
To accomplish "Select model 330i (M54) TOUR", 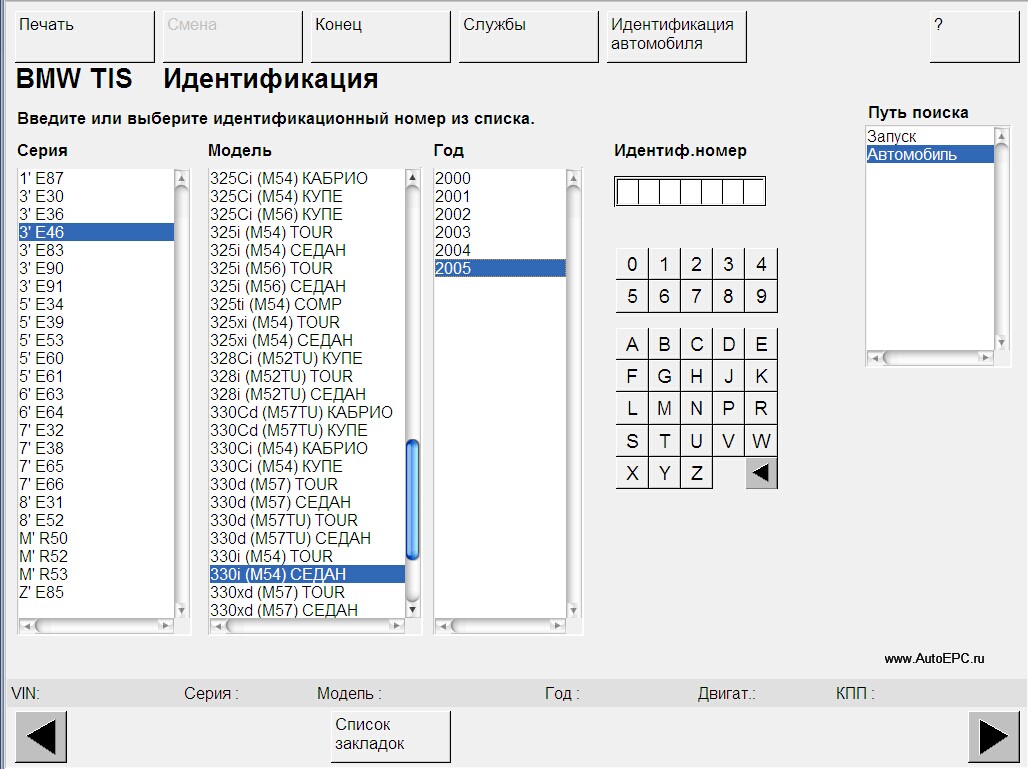I will (x=307, y=556).
